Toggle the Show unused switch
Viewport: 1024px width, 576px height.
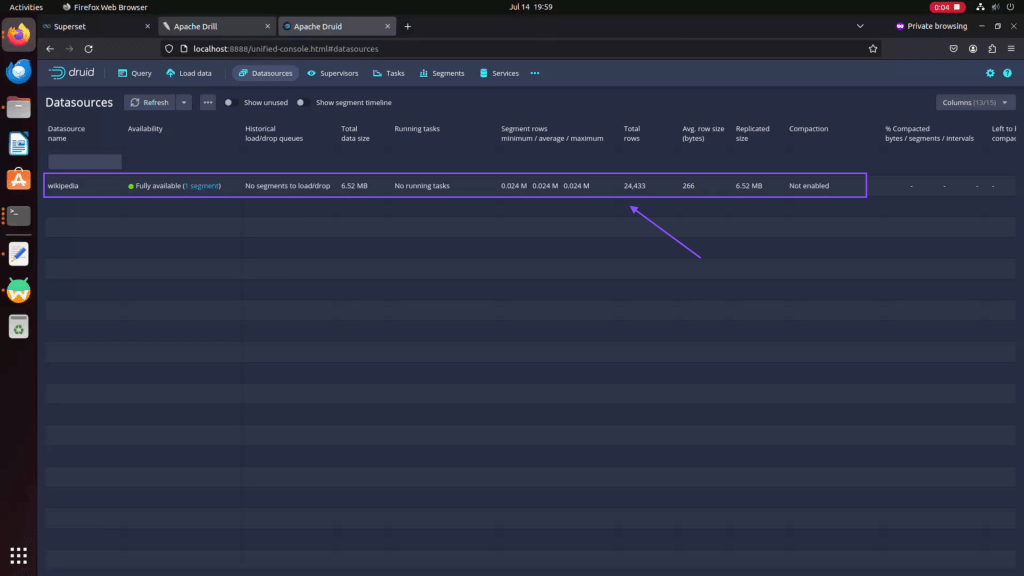pyautogui.click(x=229, y=102)
